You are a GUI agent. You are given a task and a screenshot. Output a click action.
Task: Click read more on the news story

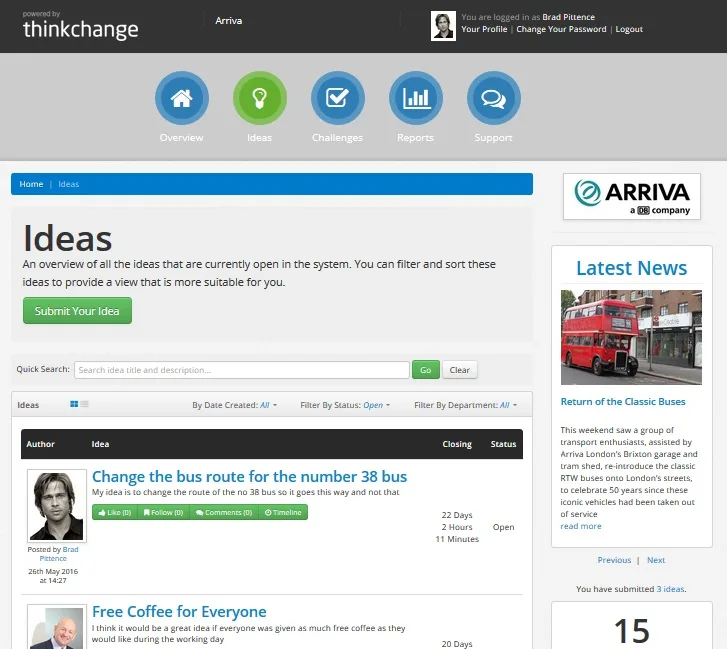point(580,526)
